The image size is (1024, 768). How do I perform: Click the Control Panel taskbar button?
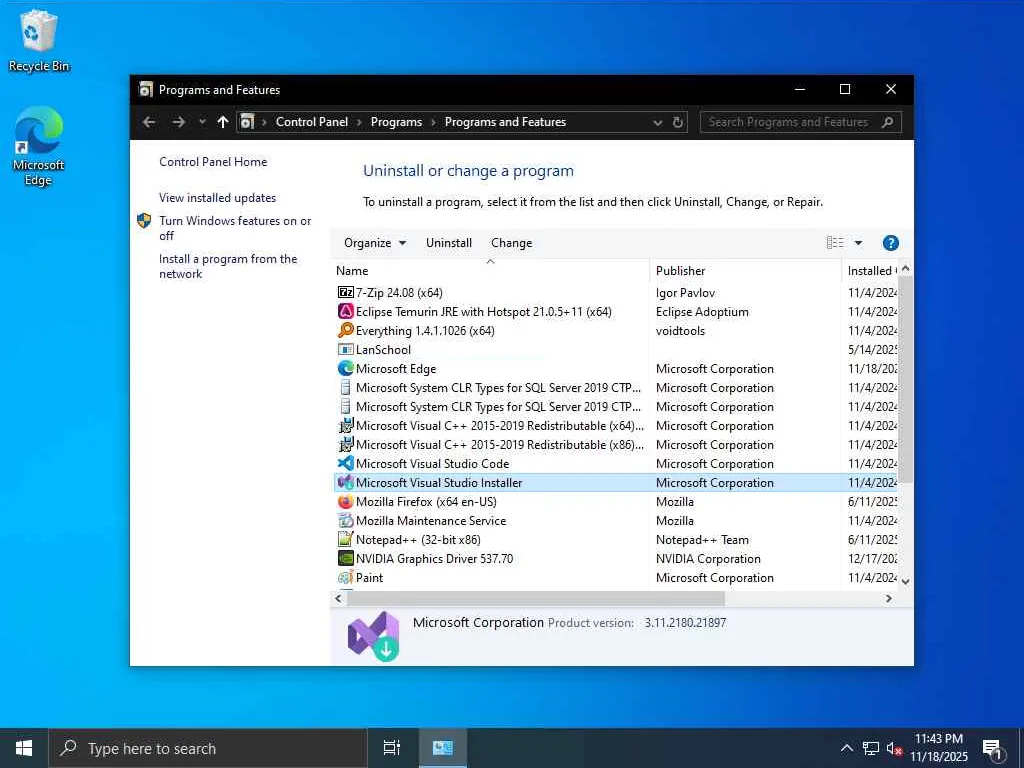pyautogui.click(x=442, y=748)
